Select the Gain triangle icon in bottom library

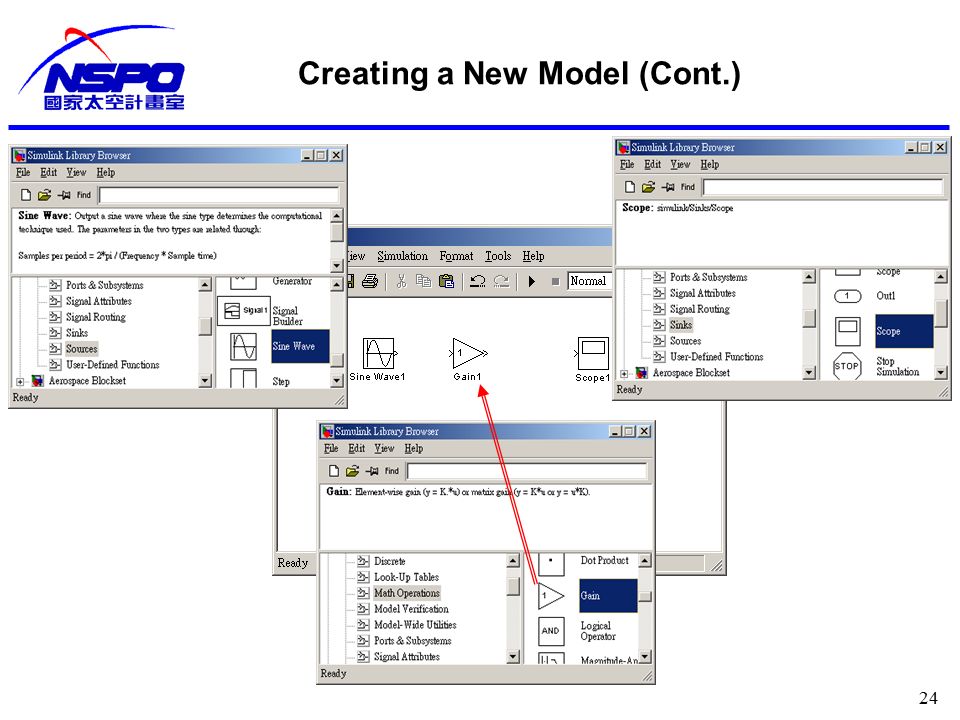tap(551, 596)
